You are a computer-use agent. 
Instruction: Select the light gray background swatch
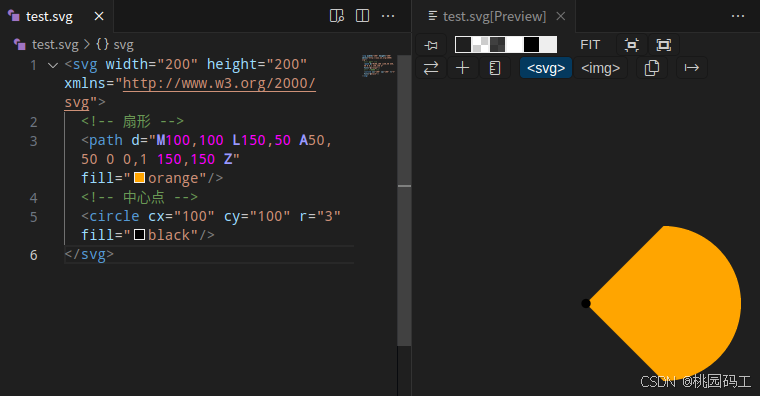click(x=548, y=45)
